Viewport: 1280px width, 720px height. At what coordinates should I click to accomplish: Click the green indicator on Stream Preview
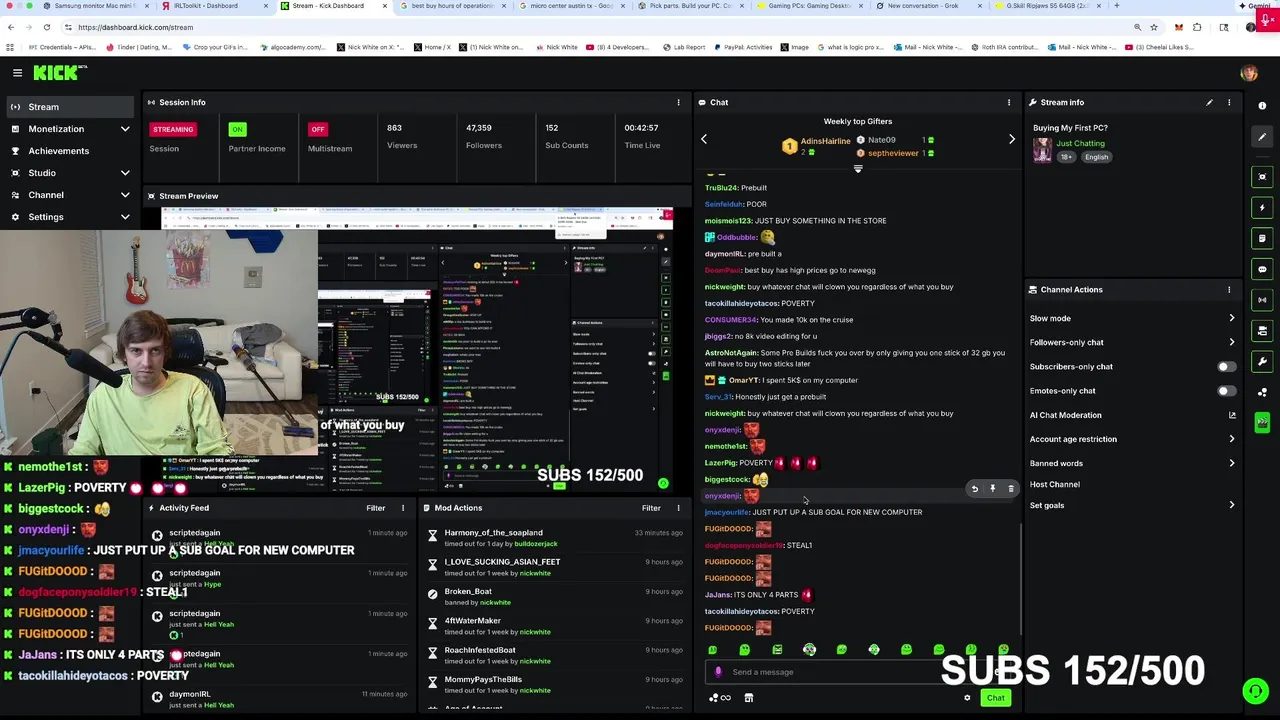662,483
